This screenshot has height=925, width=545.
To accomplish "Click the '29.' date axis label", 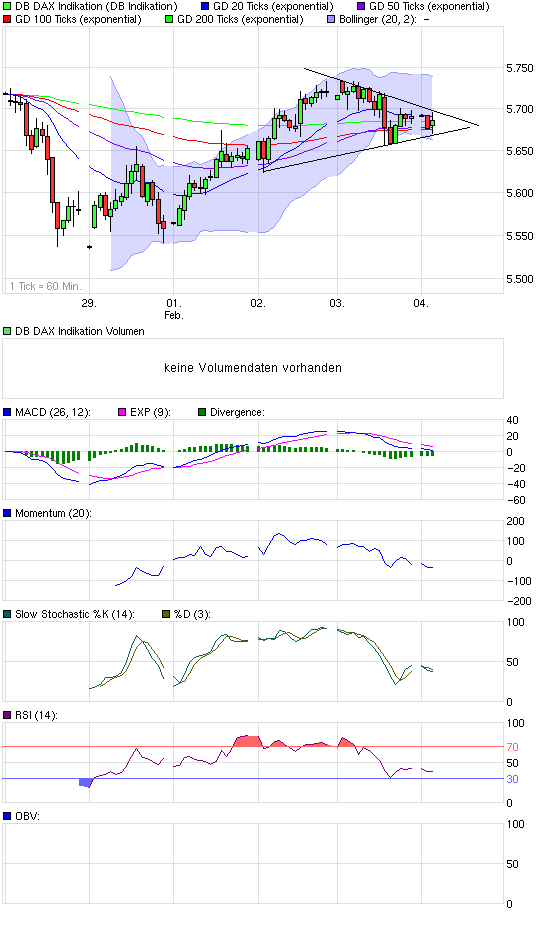I will 88,303.
